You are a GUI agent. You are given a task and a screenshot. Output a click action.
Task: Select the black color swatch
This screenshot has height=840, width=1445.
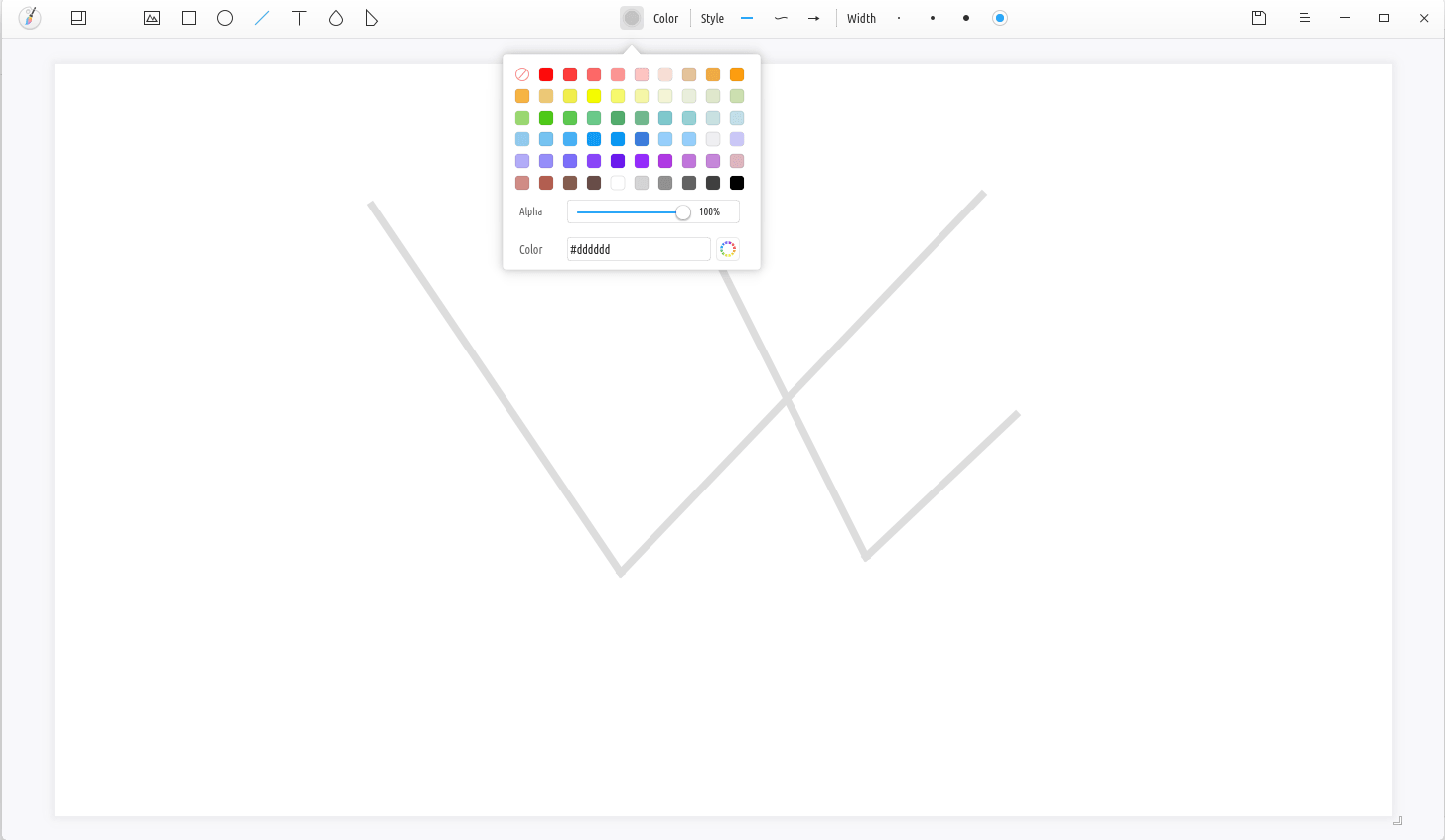pos(737,183)
